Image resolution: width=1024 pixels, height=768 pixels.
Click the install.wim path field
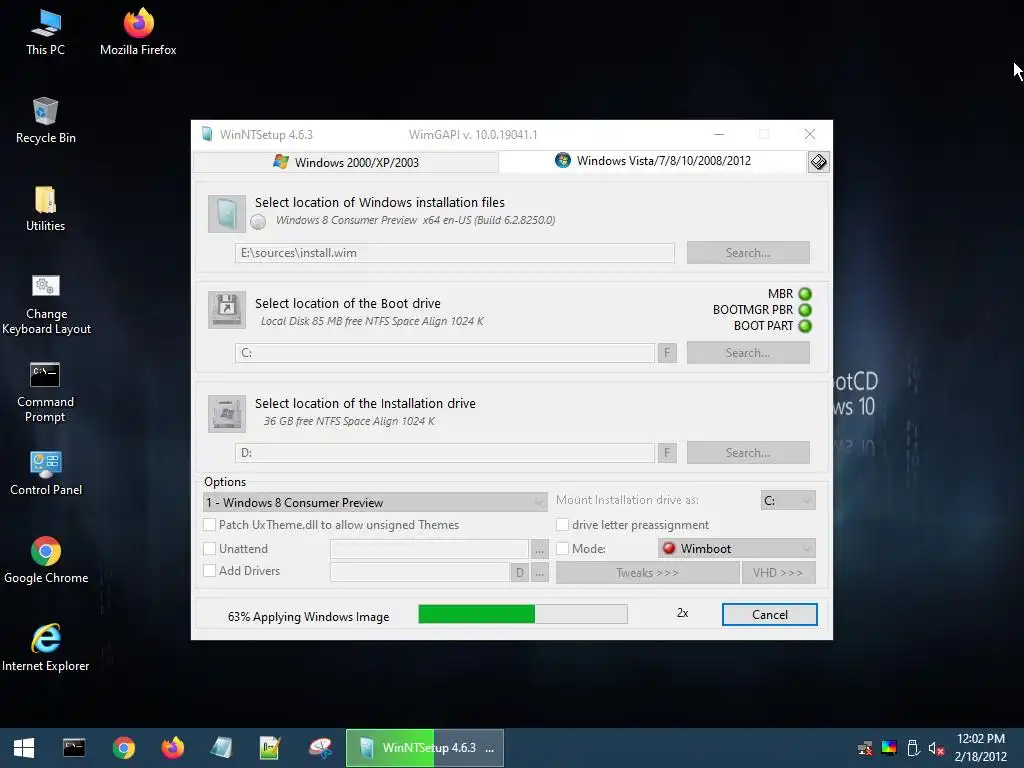455,253
